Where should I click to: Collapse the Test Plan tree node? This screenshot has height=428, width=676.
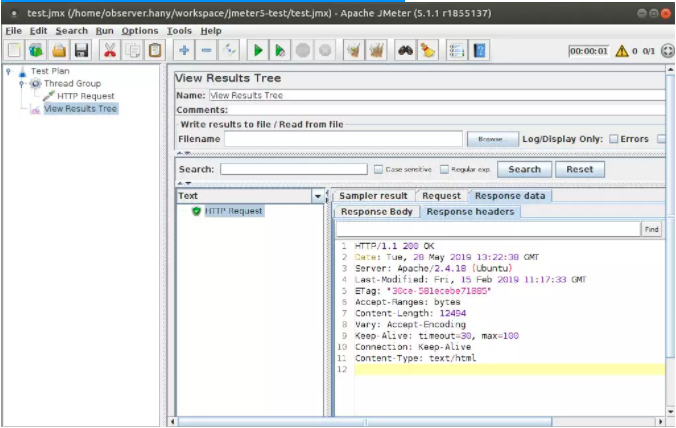pos(8,72)
